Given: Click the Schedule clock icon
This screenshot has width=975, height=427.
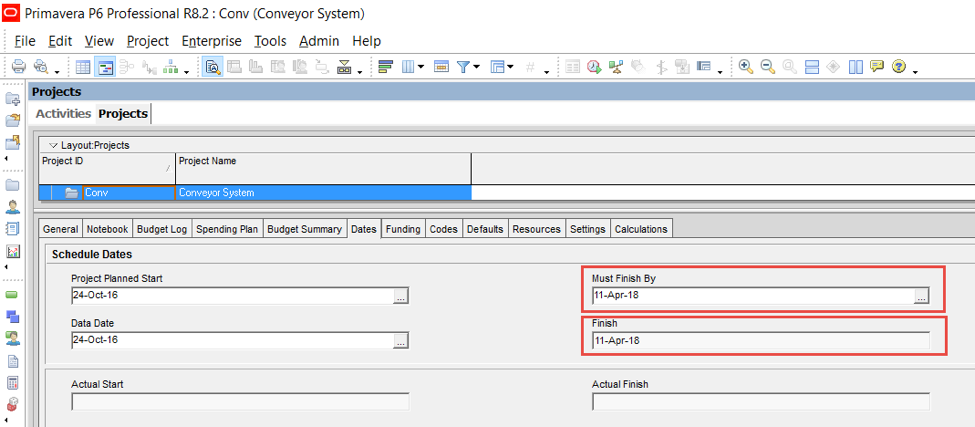Looking at the screenshot, I should (x=594, y=67).
